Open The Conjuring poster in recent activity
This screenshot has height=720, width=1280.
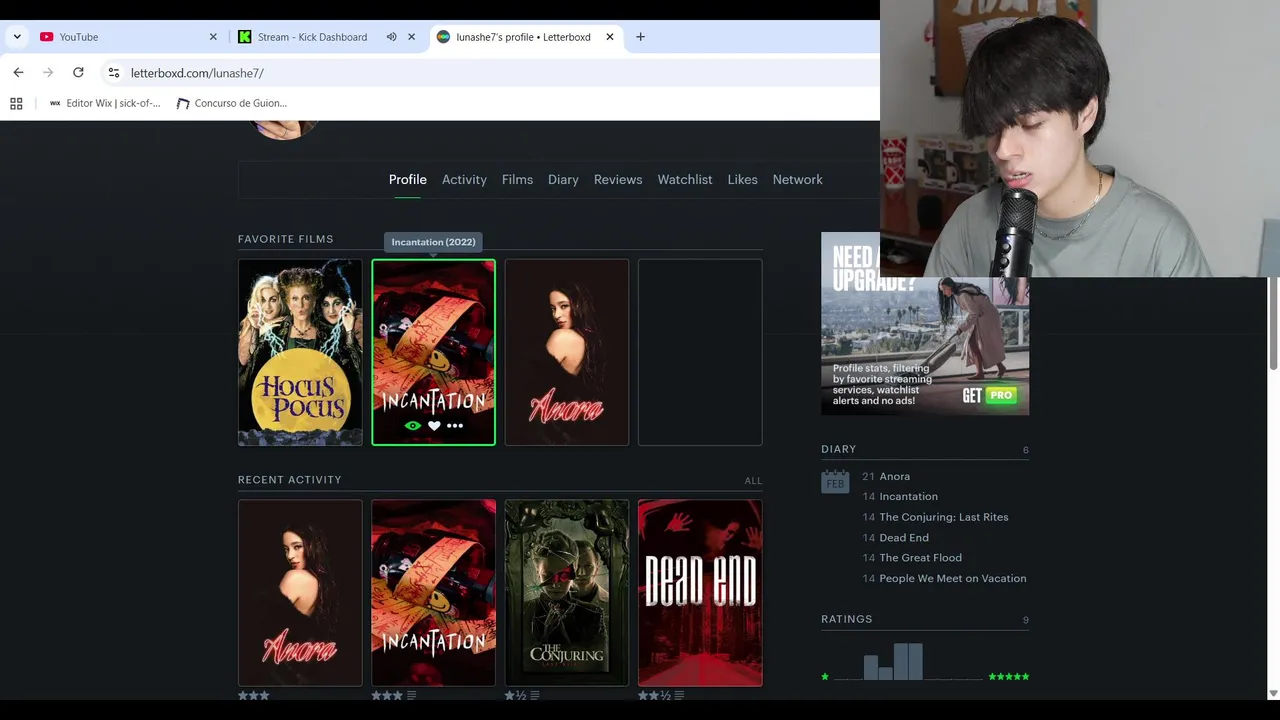(x=567, y=593)
